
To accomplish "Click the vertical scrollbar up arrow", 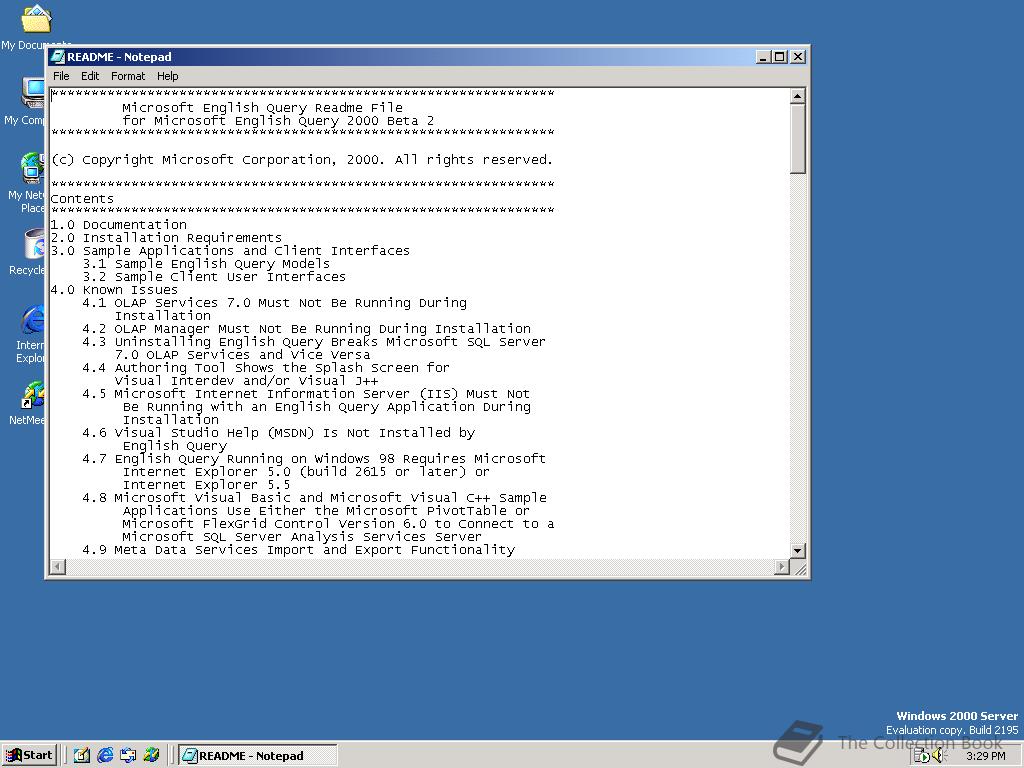I will click(797, 96).
